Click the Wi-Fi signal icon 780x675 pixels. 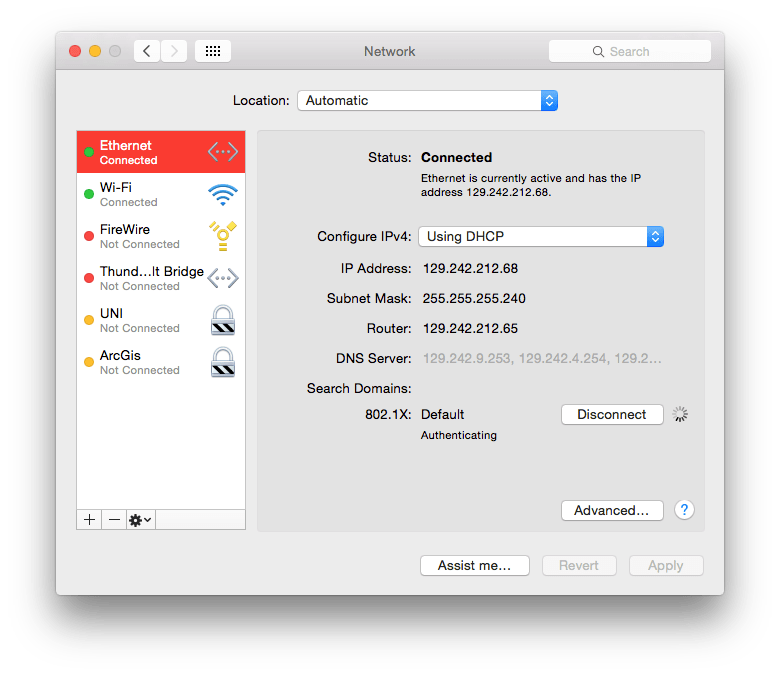[223, 194]
